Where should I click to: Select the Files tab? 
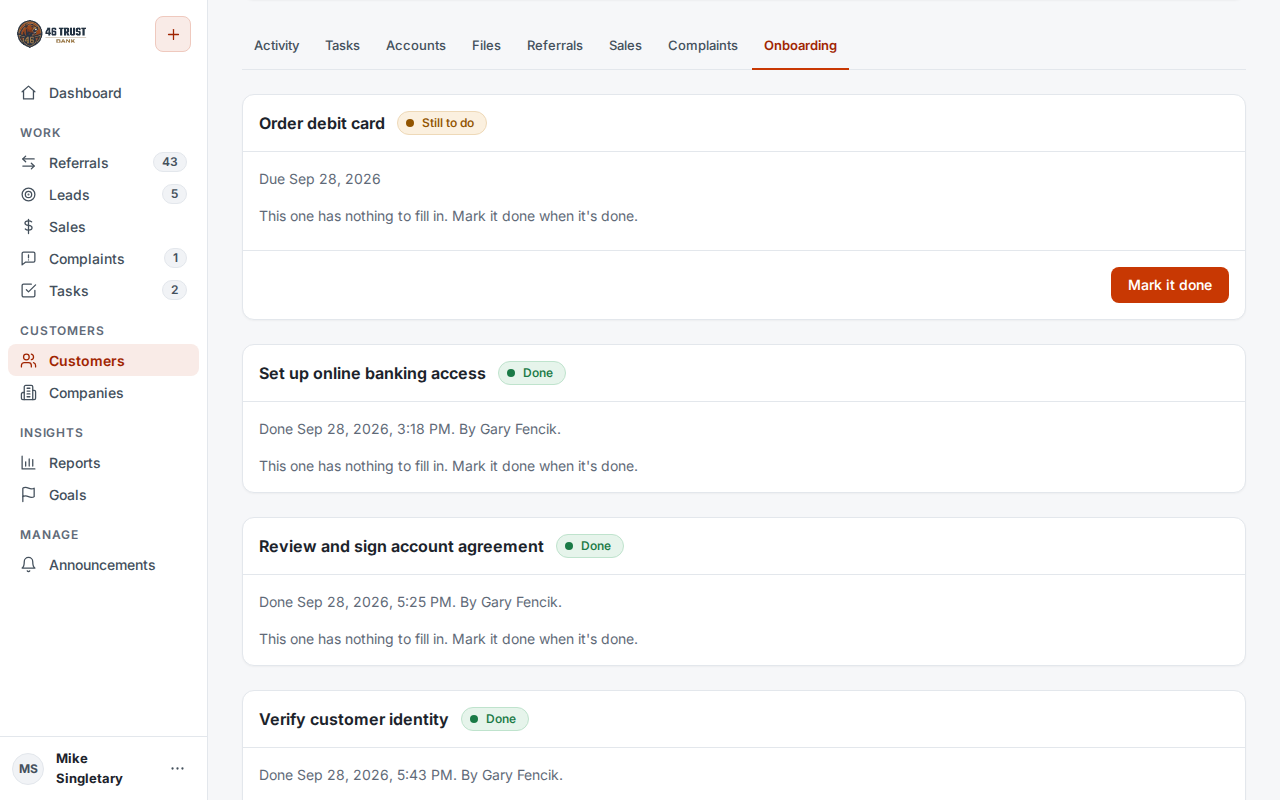(x=486, y=45)
